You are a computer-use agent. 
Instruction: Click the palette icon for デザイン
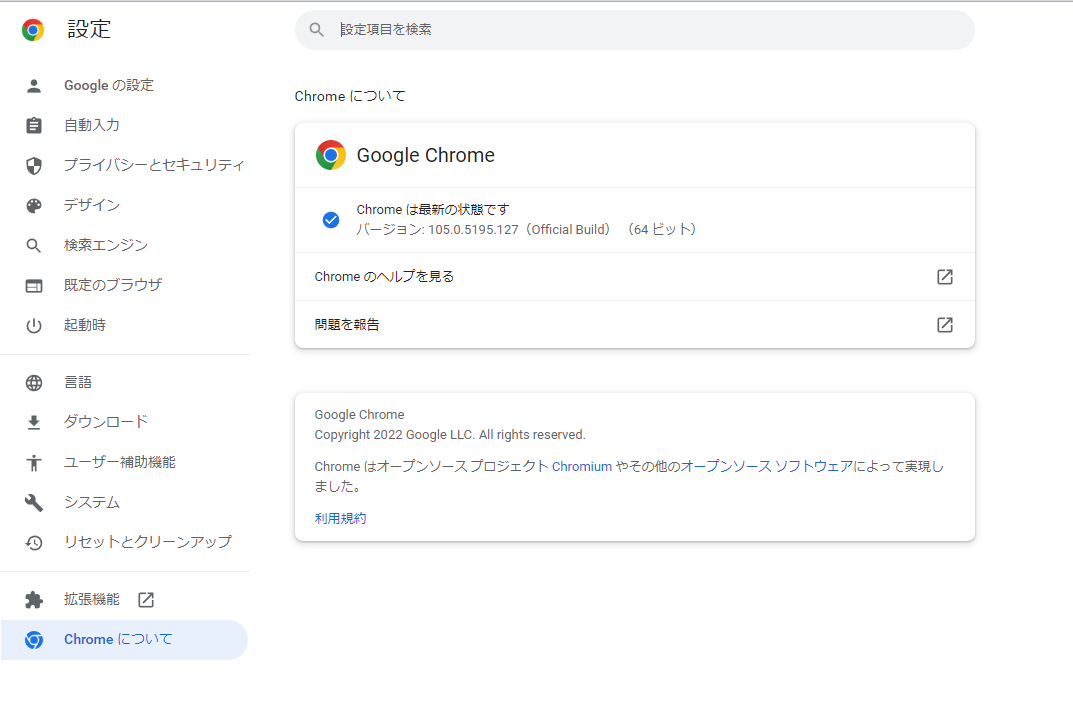tap(34, 205)
